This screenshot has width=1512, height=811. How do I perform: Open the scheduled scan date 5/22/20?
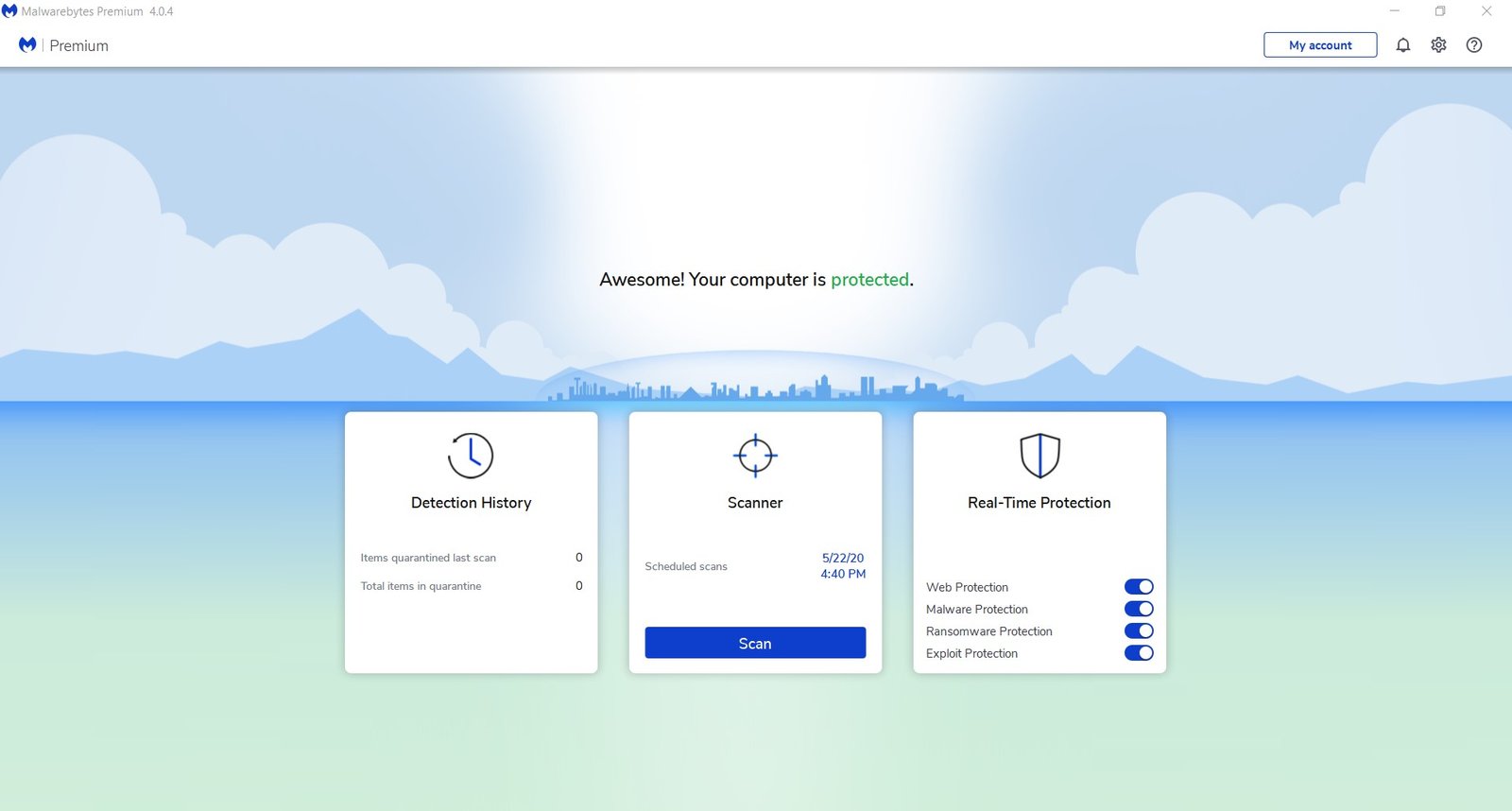pyautogui.click(x=843, y=559)
